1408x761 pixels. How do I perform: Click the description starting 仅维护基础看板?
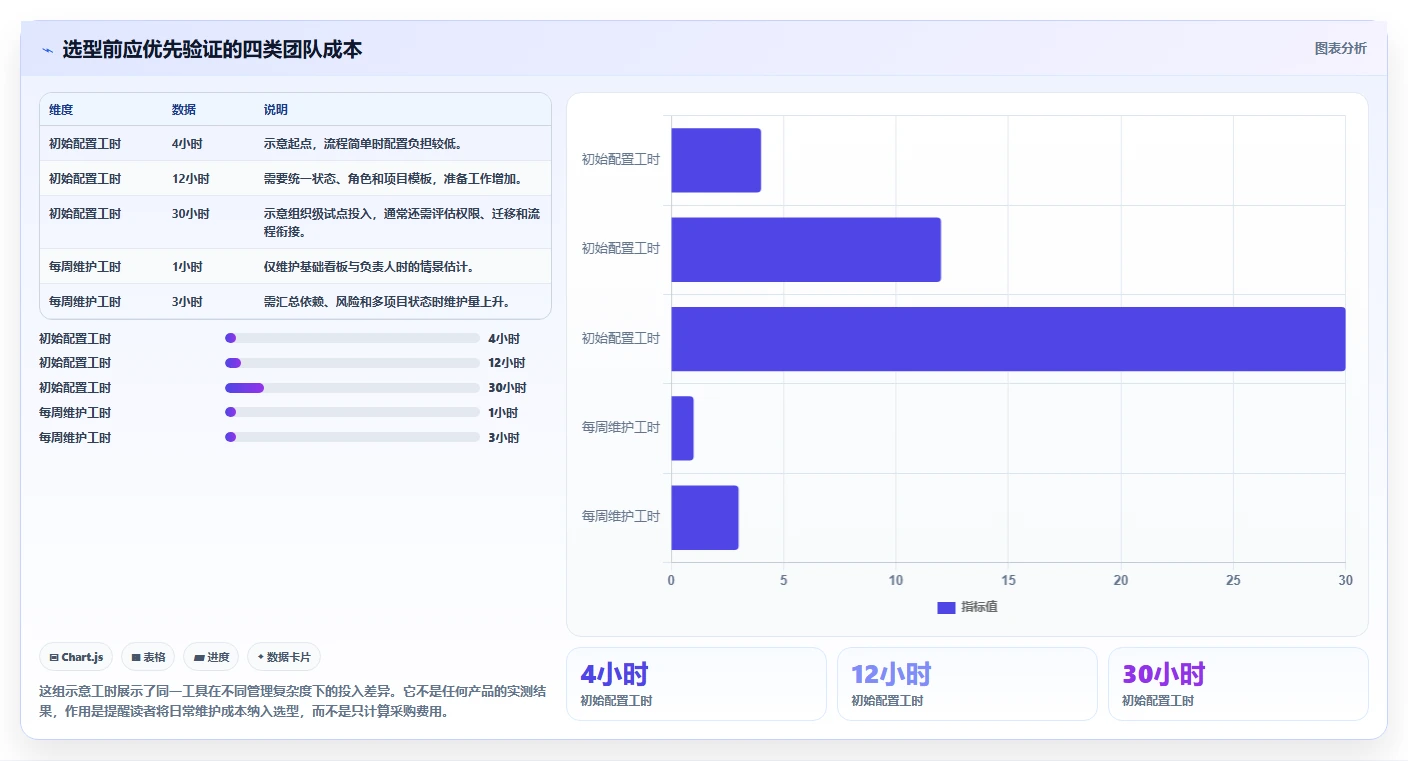click(x=369, y=266)
